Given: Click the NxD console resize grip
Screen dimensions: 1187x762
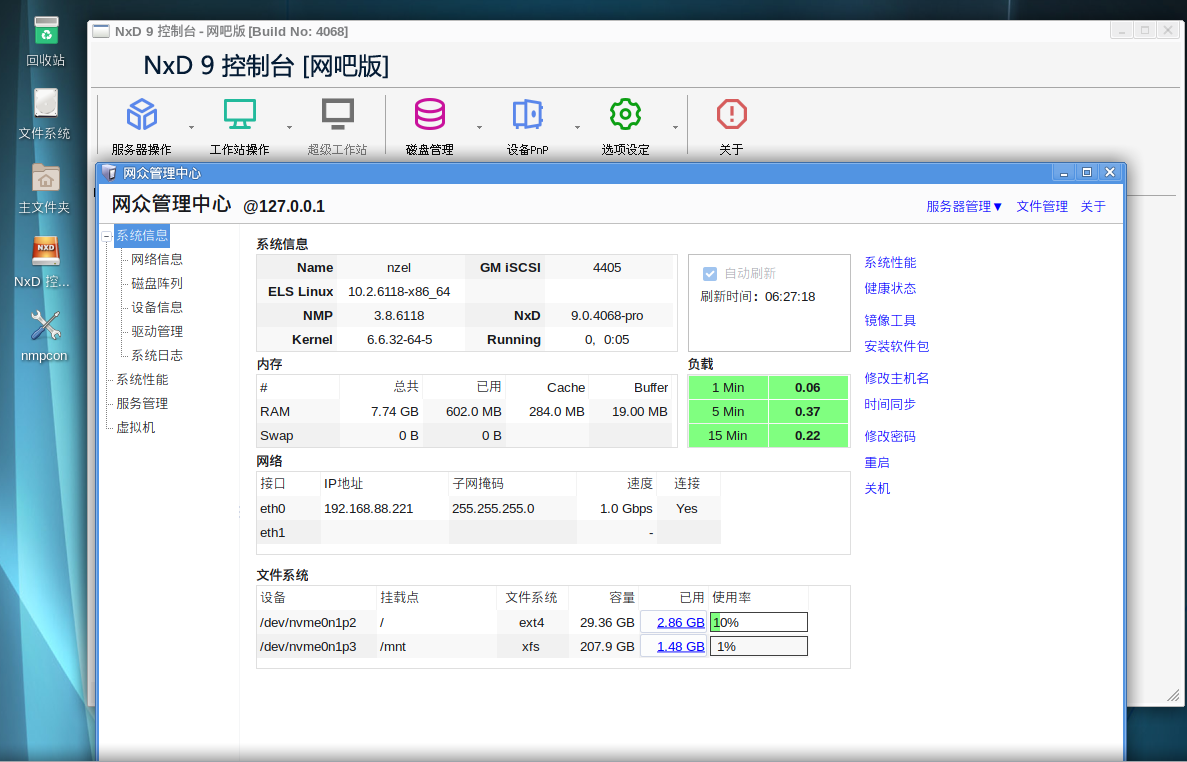Looking at the screenshot, I should 1173,694.
